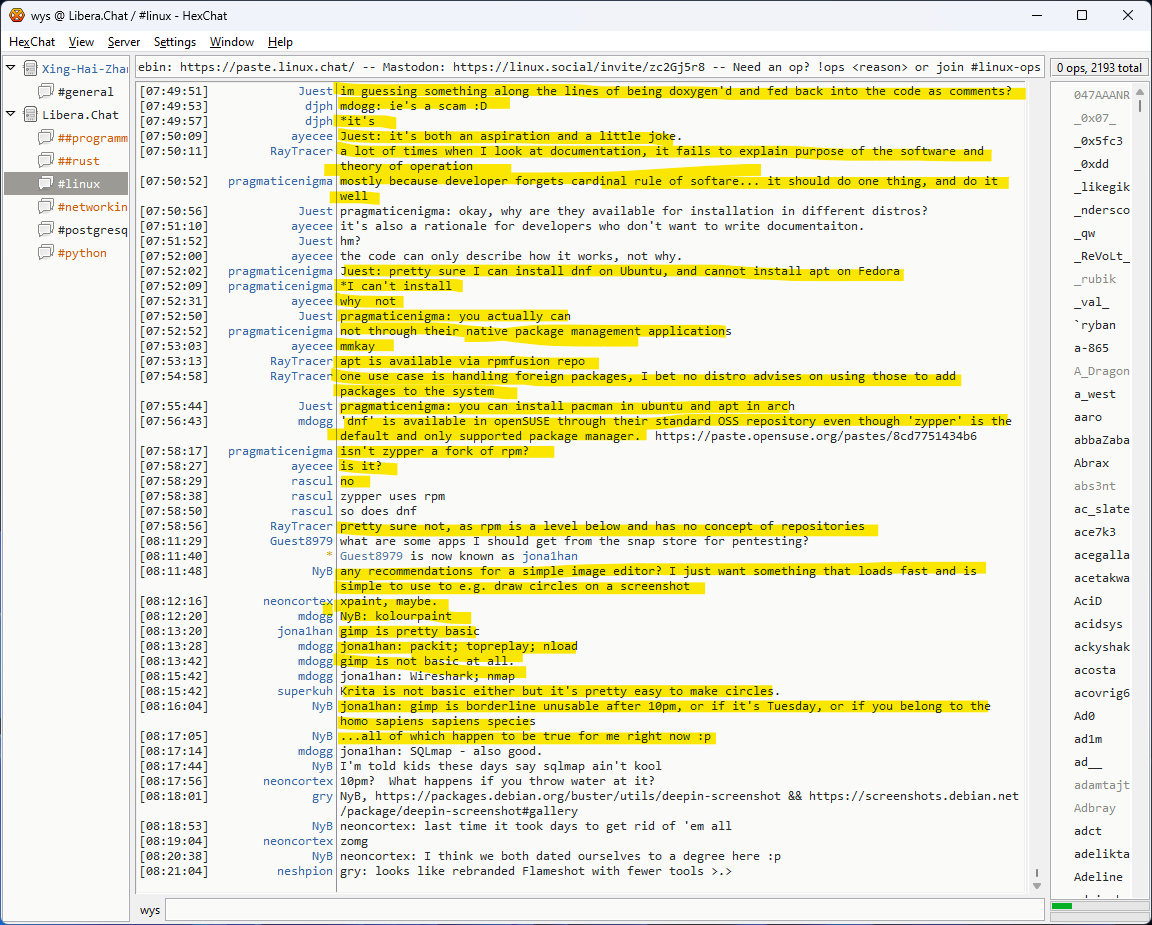Viewport: 1152px width, 925px height.
Task: Click the #python channel icon
Action: click(46, 253)
